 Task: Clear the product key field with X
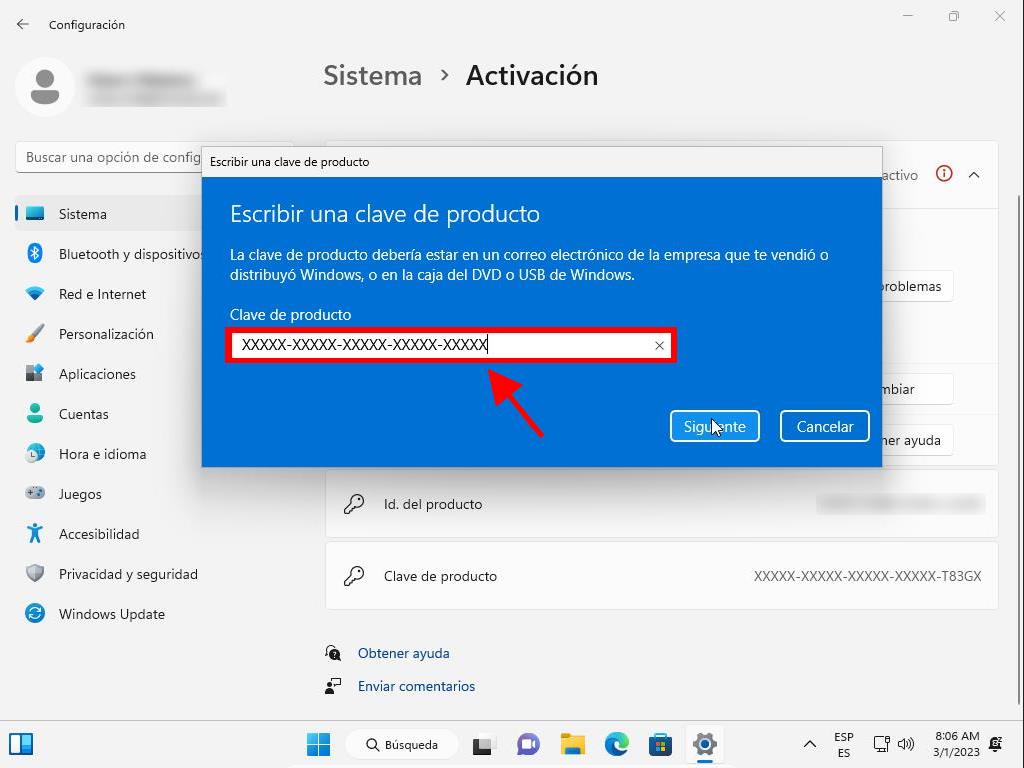[x=659, y=345]
